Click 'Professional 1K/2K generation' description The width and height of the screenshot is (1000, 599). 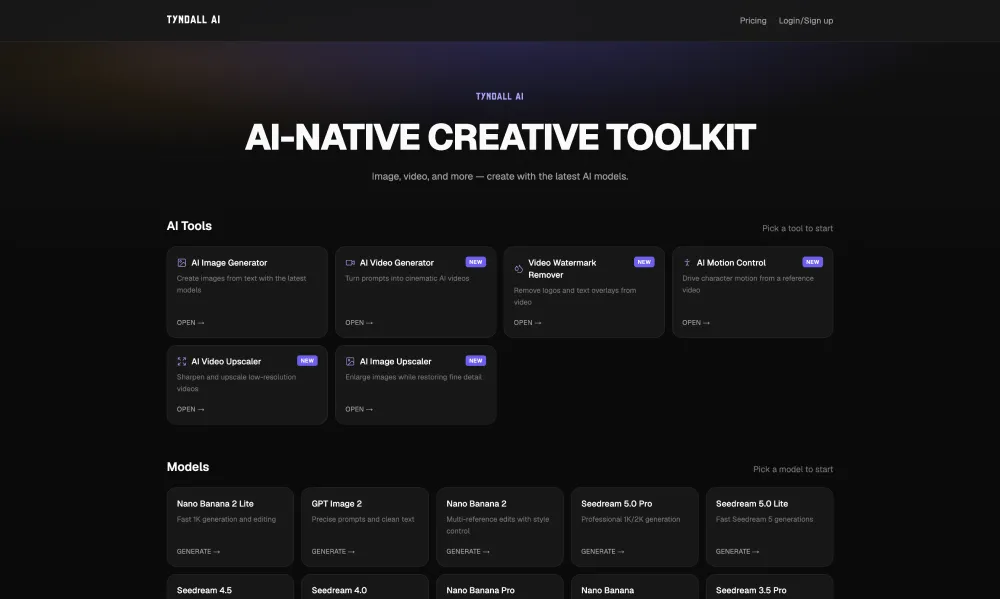tap(630, 519)
